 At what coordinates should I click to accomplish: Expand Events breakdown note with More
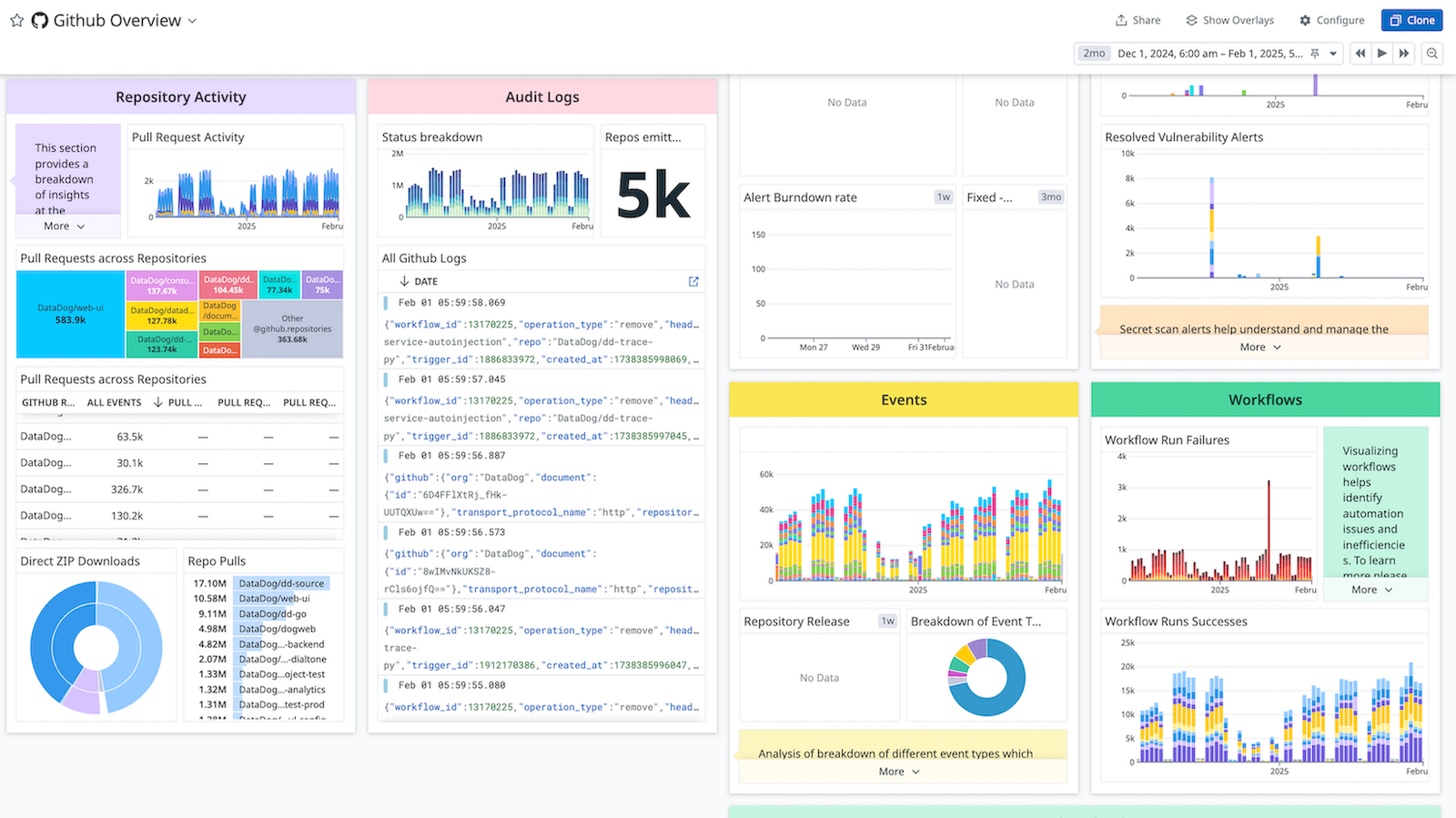[x=899, y=772]
